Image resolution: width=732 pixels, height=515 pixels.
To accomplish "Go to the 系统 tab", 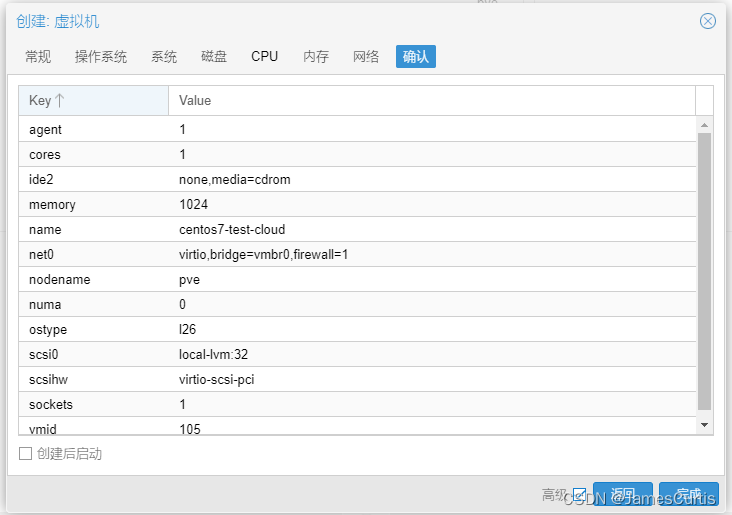I will coord(164,56).
